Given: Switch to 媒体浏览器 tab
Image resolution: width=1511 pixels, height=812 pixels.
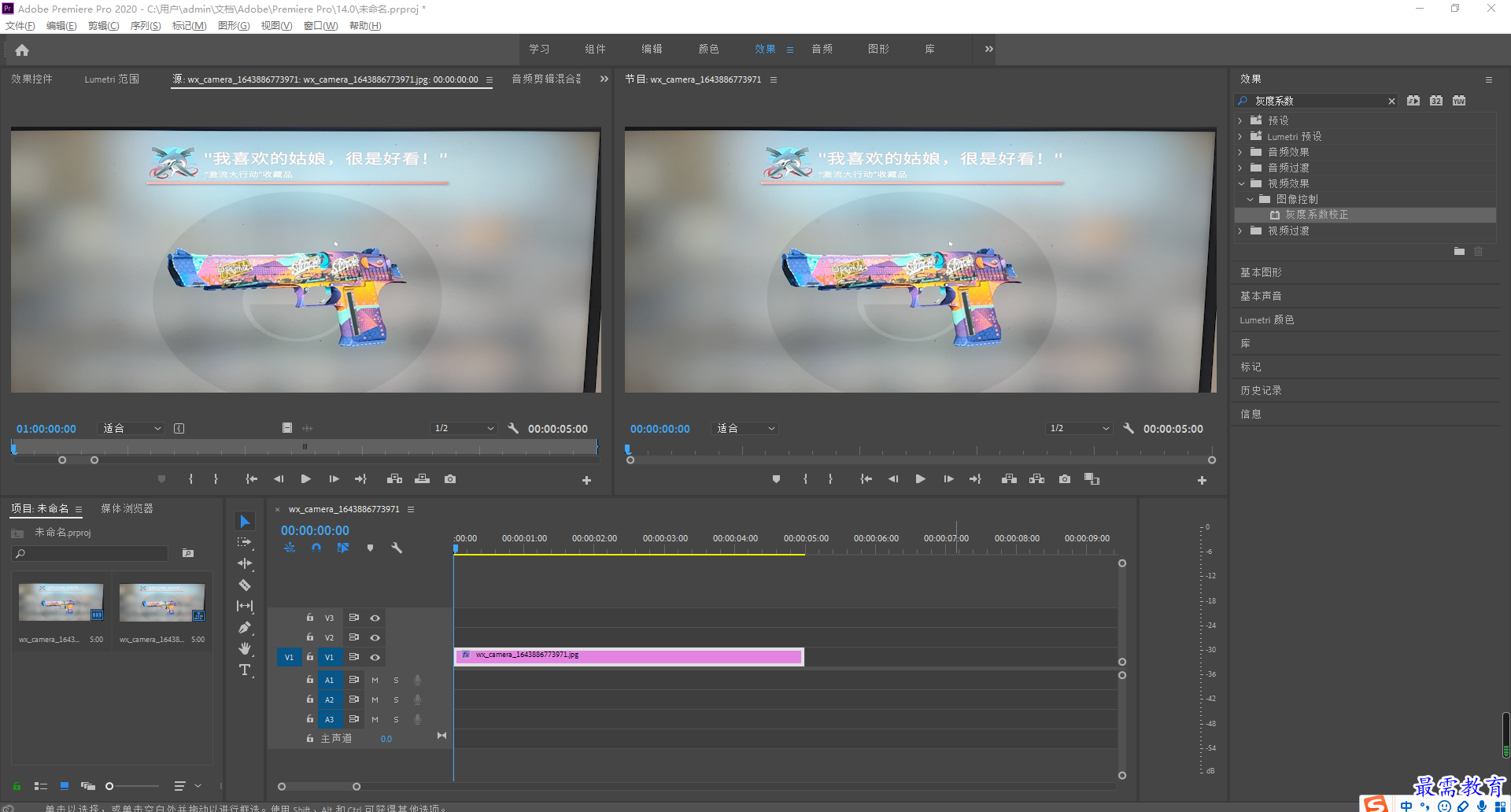Looking at the screenshot, I should point(127,508).
